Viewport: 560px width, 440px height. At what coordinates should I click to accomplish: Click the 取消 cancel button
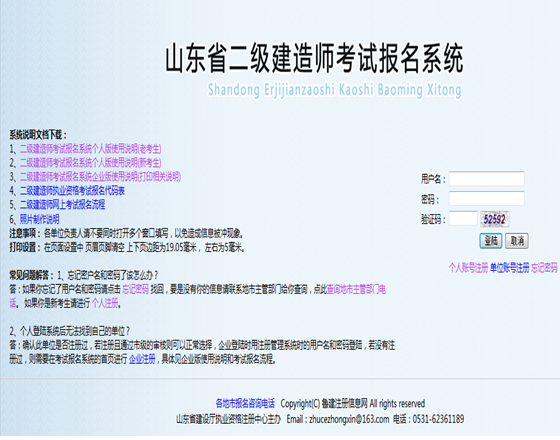(x=517, y=241)
